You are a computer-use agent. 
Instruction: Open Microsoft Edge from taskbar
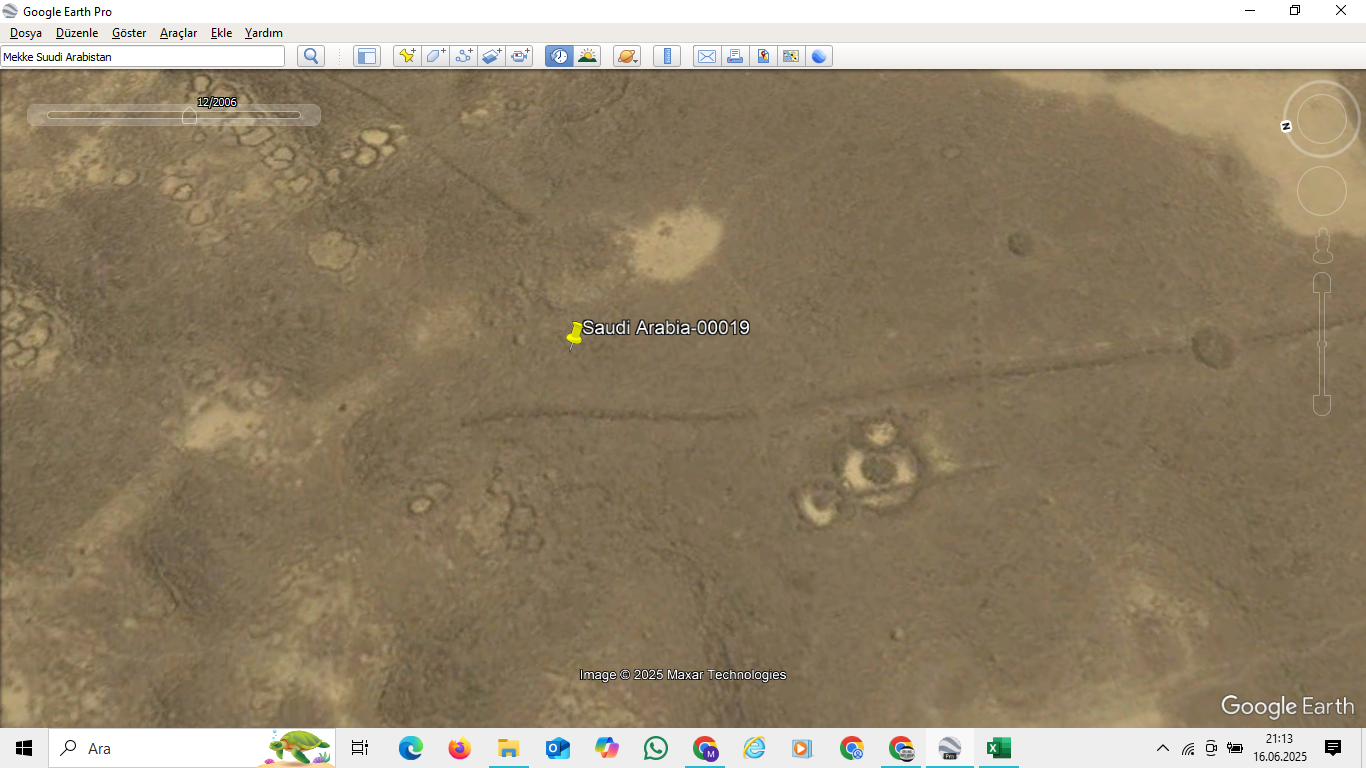point(411,748)
